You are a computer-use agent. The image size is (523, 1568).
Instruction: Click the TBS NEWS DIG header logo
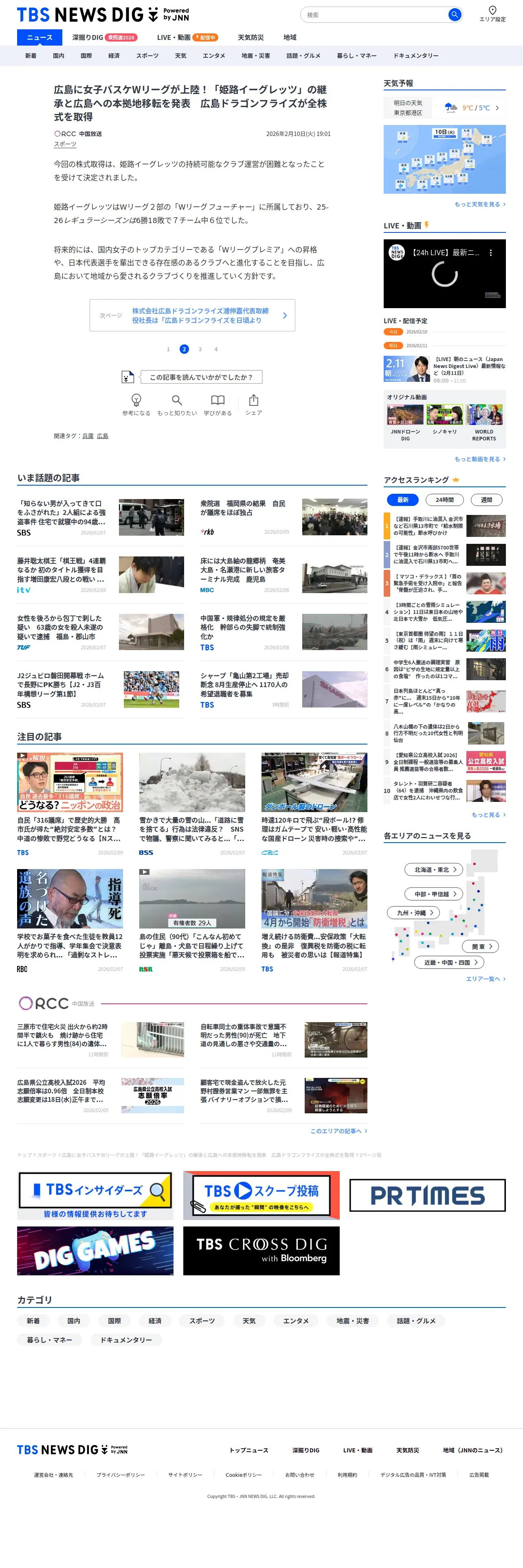click(x=103, y=15)
